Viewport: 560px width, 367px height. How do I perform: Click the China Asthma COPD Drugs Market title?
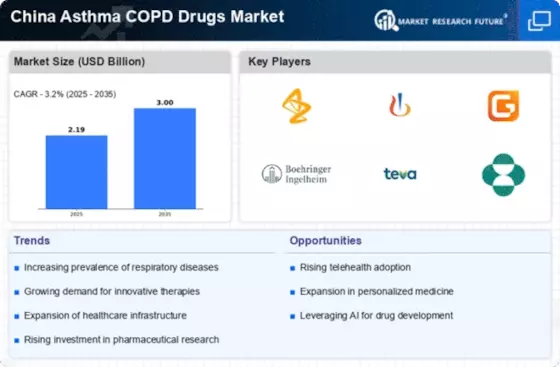click(147, 16)
